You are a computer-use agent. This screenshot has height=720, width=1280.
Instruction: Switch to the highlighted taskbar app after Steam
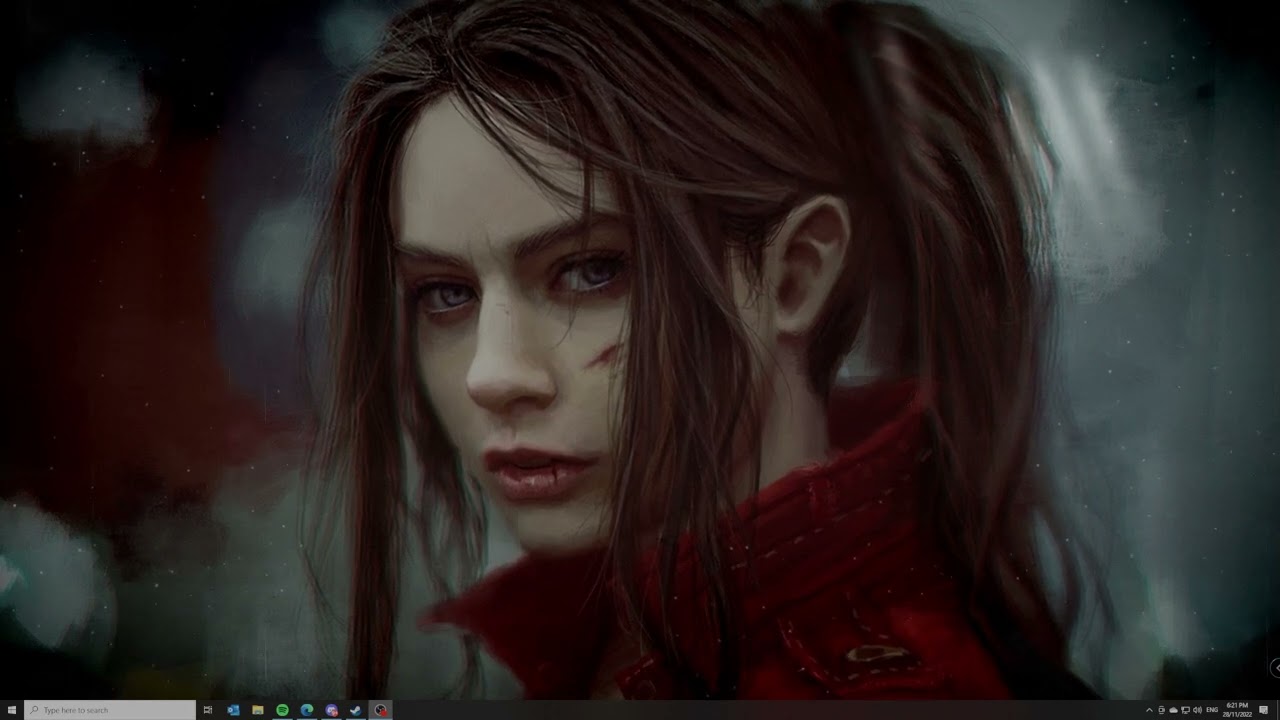381,710
